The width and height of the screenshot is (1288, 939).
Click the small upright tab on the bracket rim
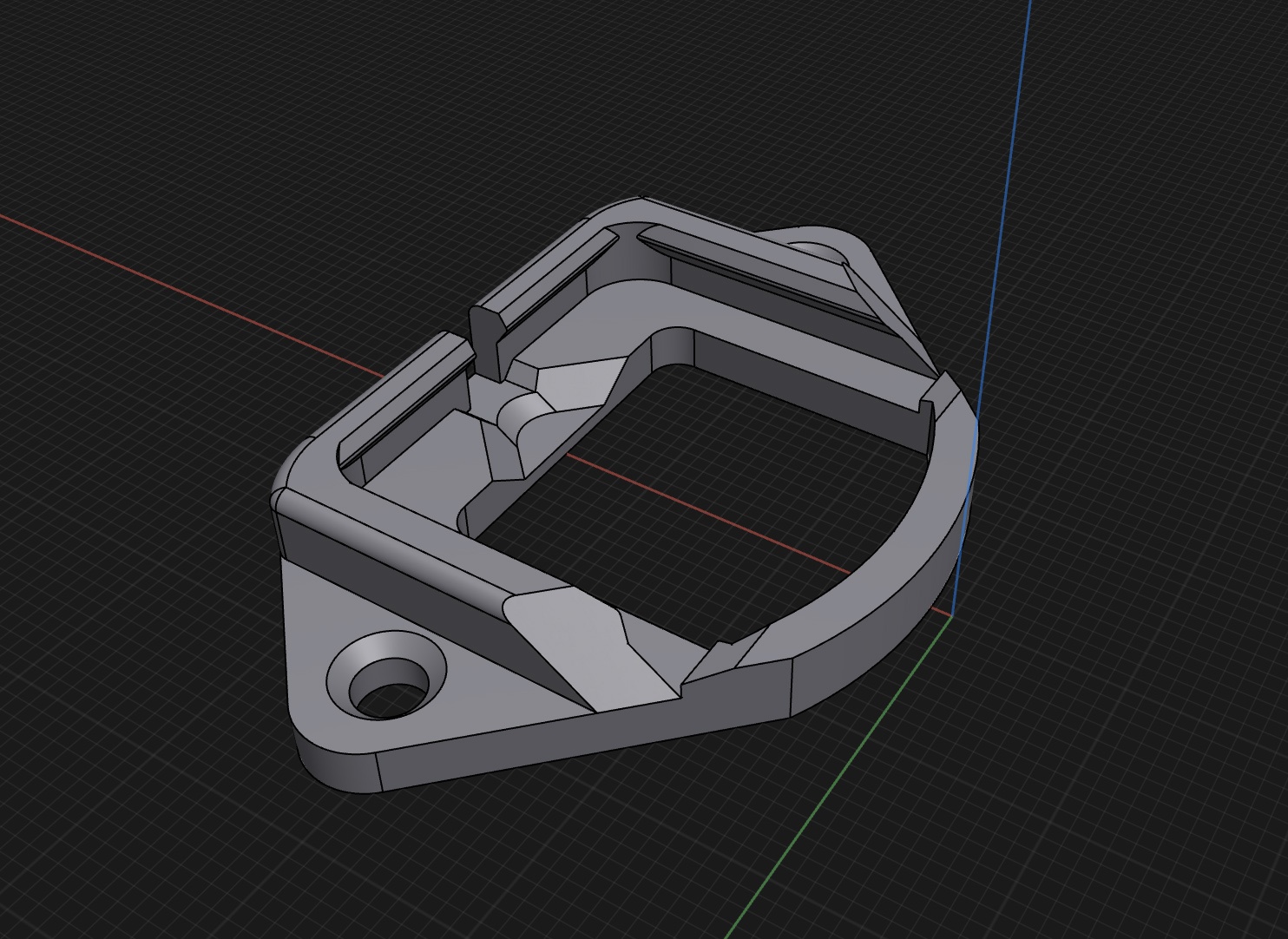(x=487, y=343)
